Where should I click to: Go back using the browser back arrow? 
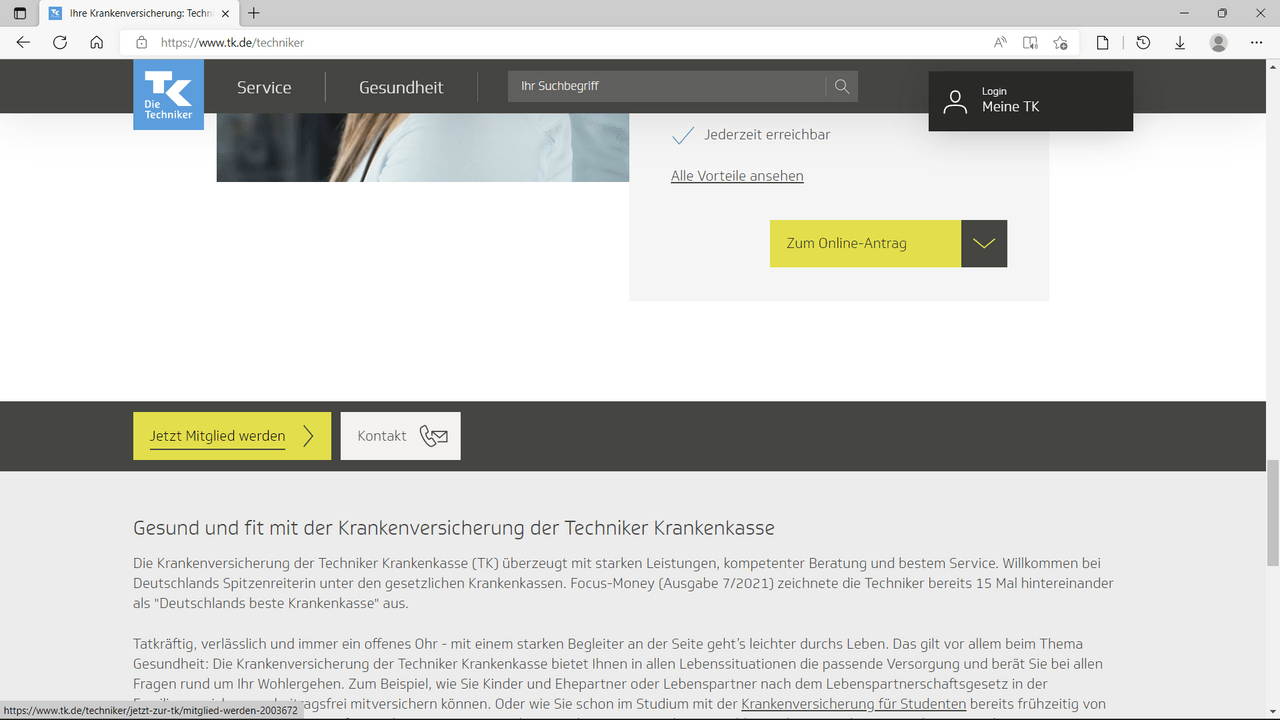click(23, 43)
